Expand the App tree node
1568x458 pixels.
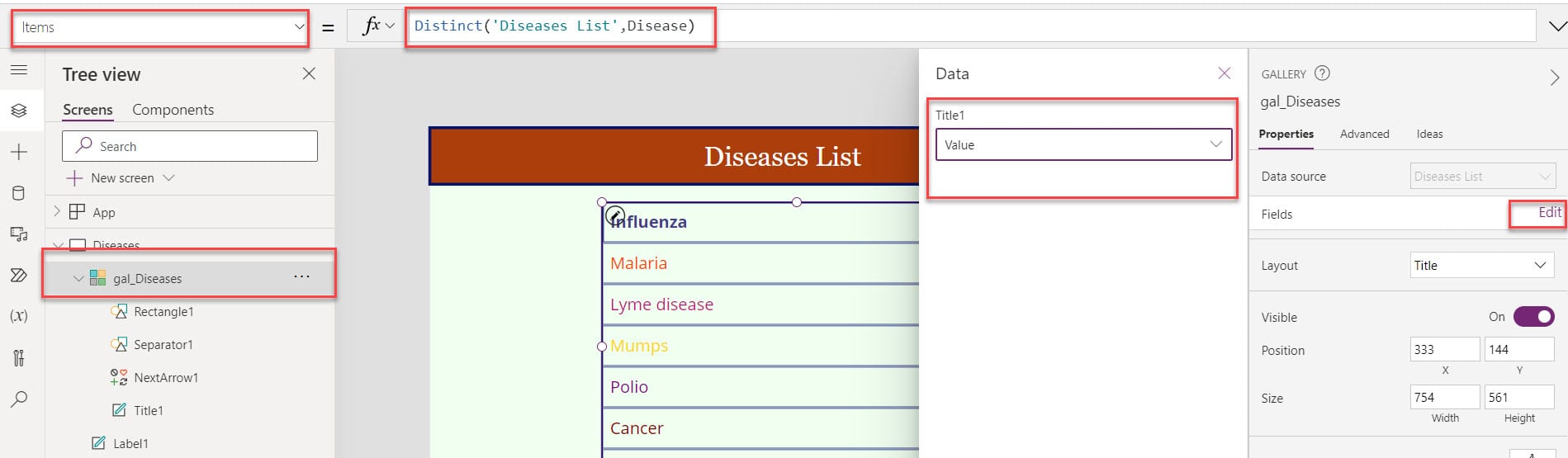pos(57,211)
